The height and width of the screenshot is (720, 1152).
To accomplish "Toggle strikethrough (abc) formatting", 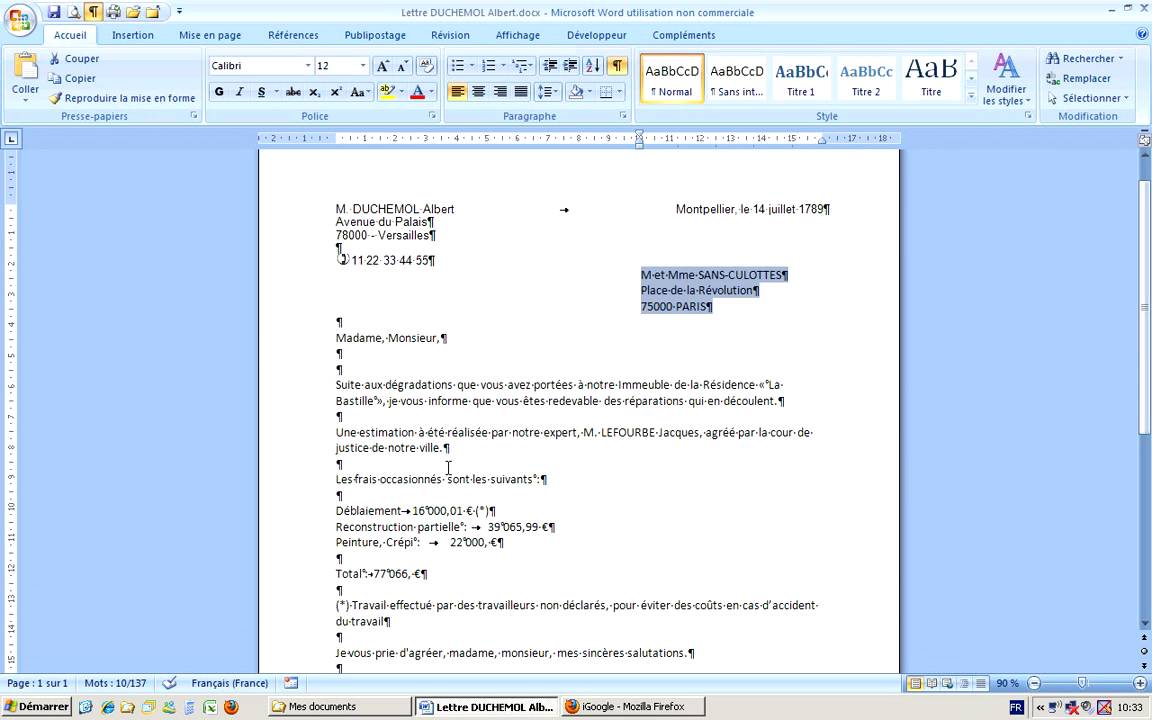I will tap(293, 92).
